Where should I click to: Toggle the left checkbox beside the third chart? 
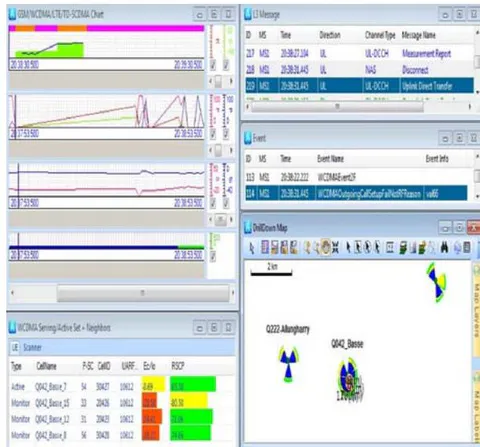click(213, 203)
